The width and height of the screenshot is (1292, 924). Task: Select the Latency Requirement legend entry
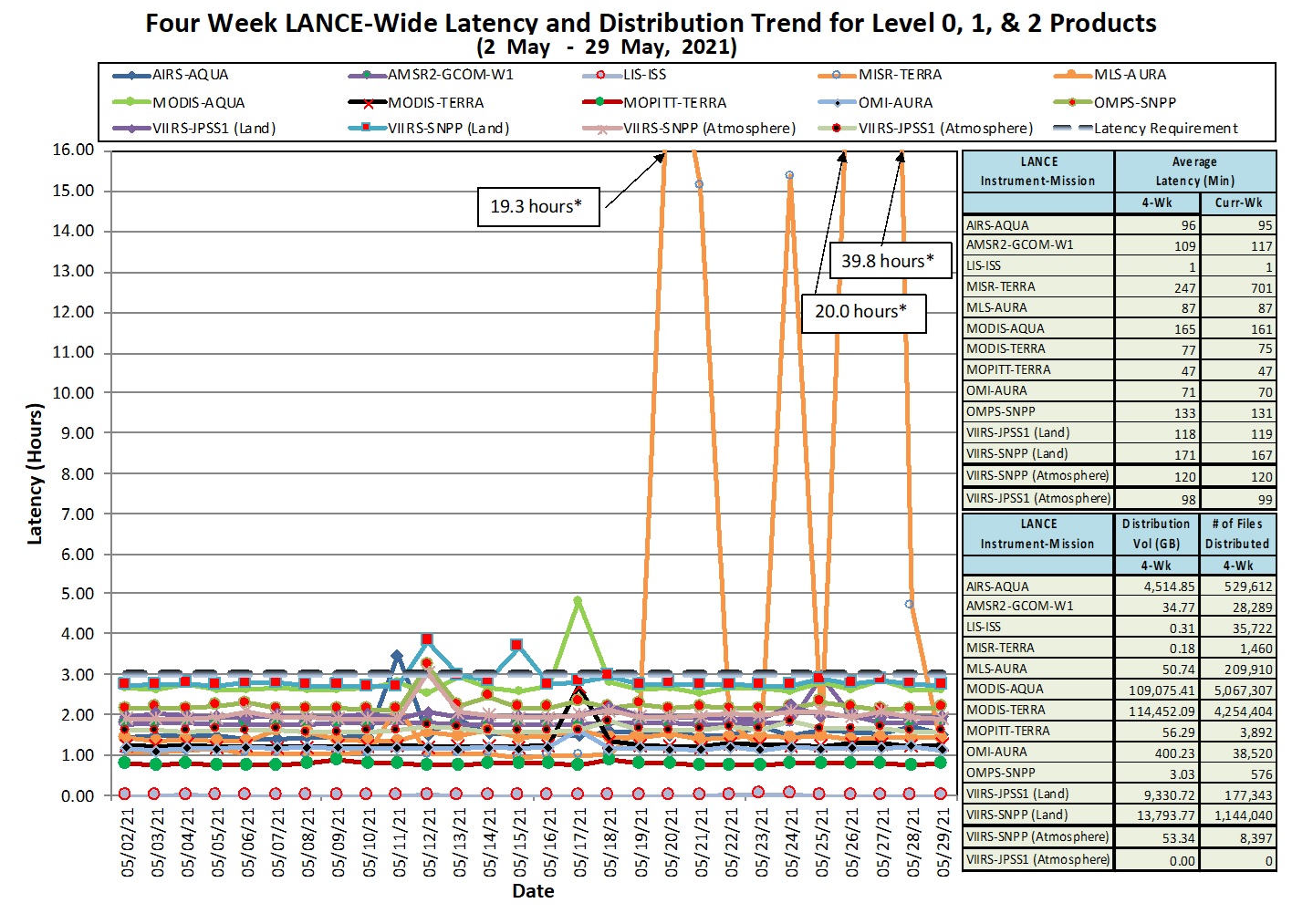pos(1146,129)
